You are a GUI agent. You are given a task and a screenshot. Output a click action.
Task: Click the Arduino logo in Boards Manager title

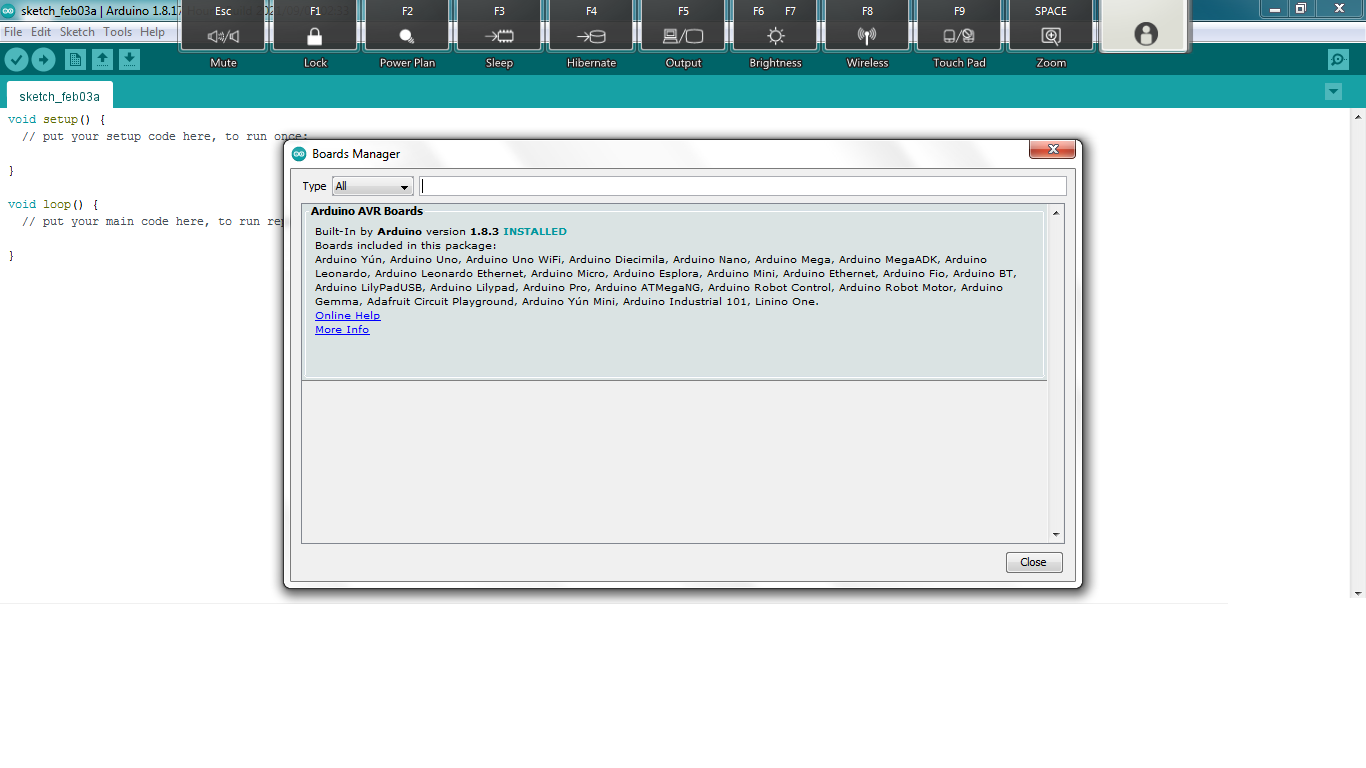point(299,154)
